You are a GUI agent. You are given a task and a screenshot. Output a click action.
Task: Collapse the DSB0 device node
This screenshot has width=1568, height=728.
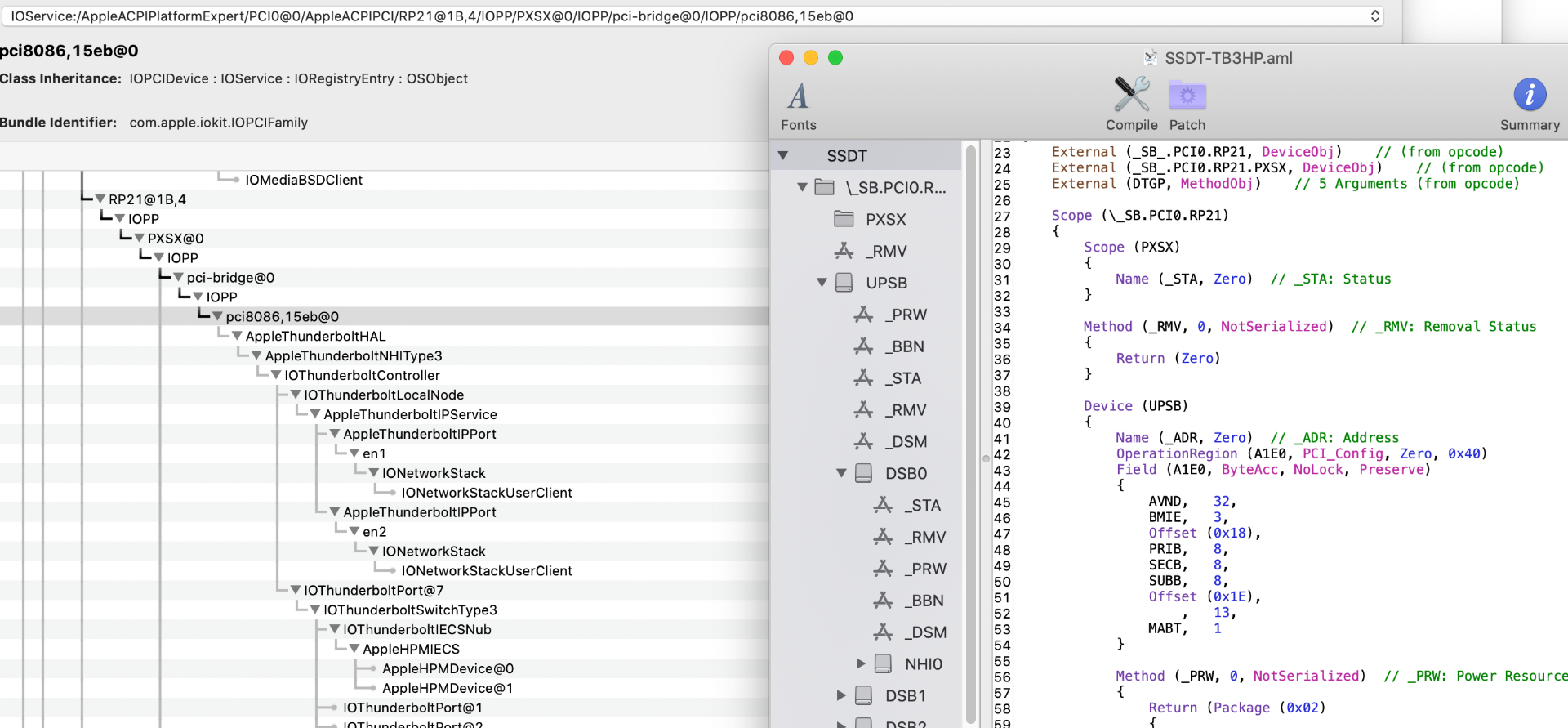841,473
